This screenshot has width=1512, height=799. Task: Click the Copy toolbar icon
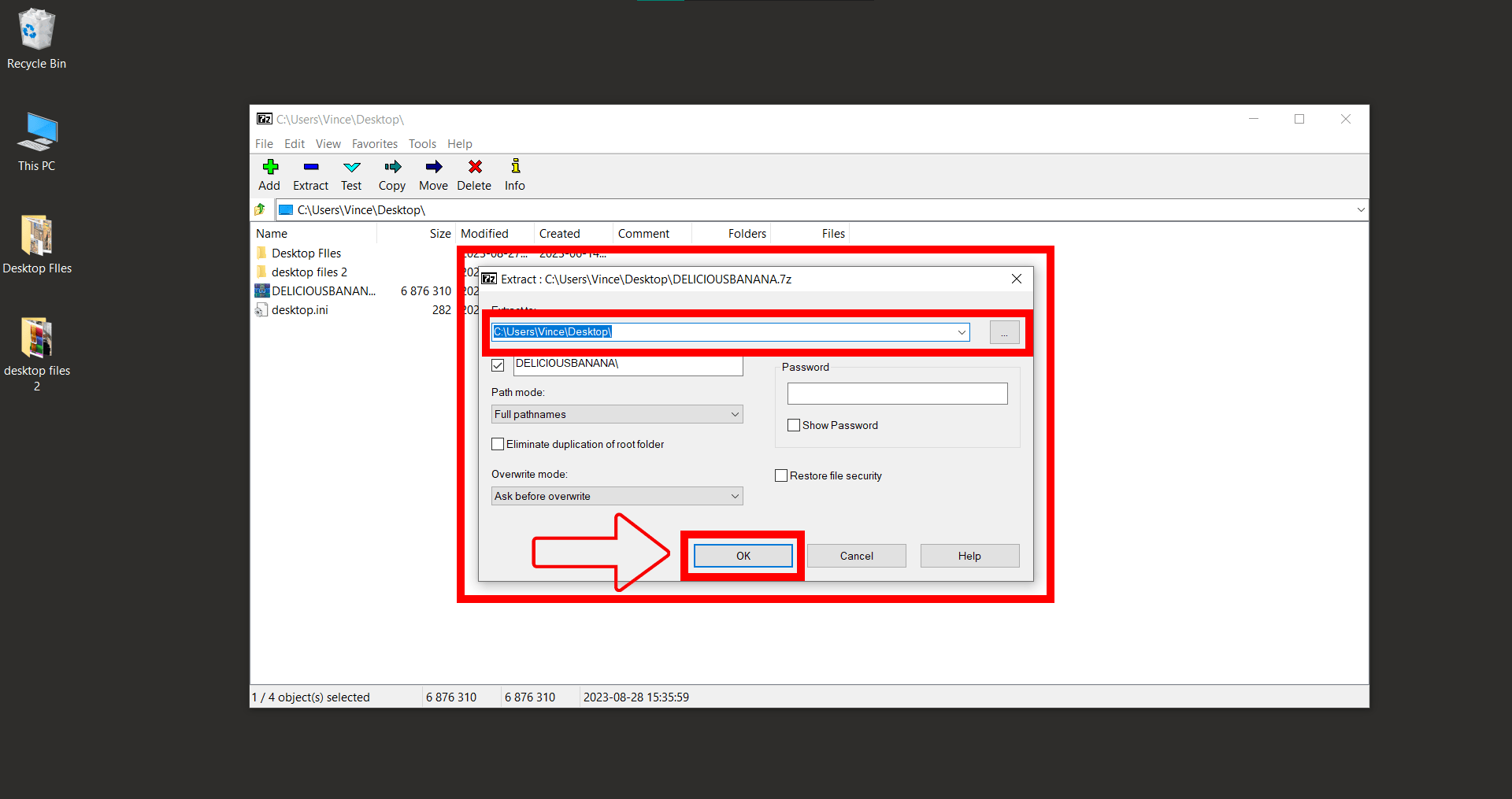pyautogui.click(x=391, y=174)
